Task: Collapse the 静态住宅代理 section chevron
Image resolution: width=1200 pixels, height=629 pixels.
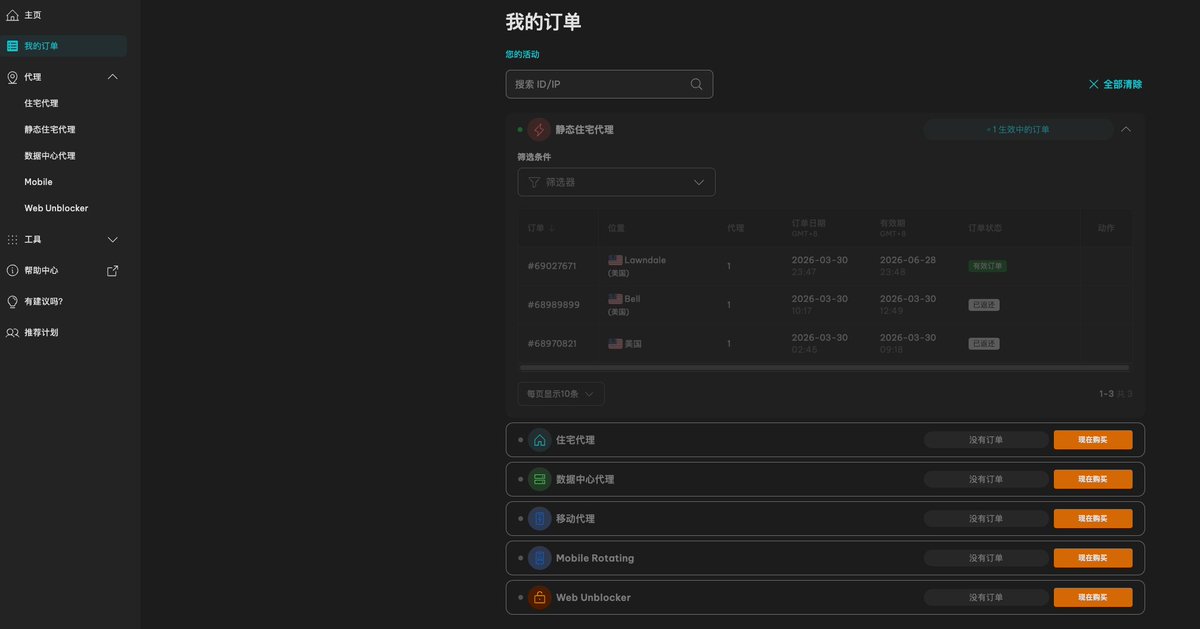Action: pos(1126,129)
